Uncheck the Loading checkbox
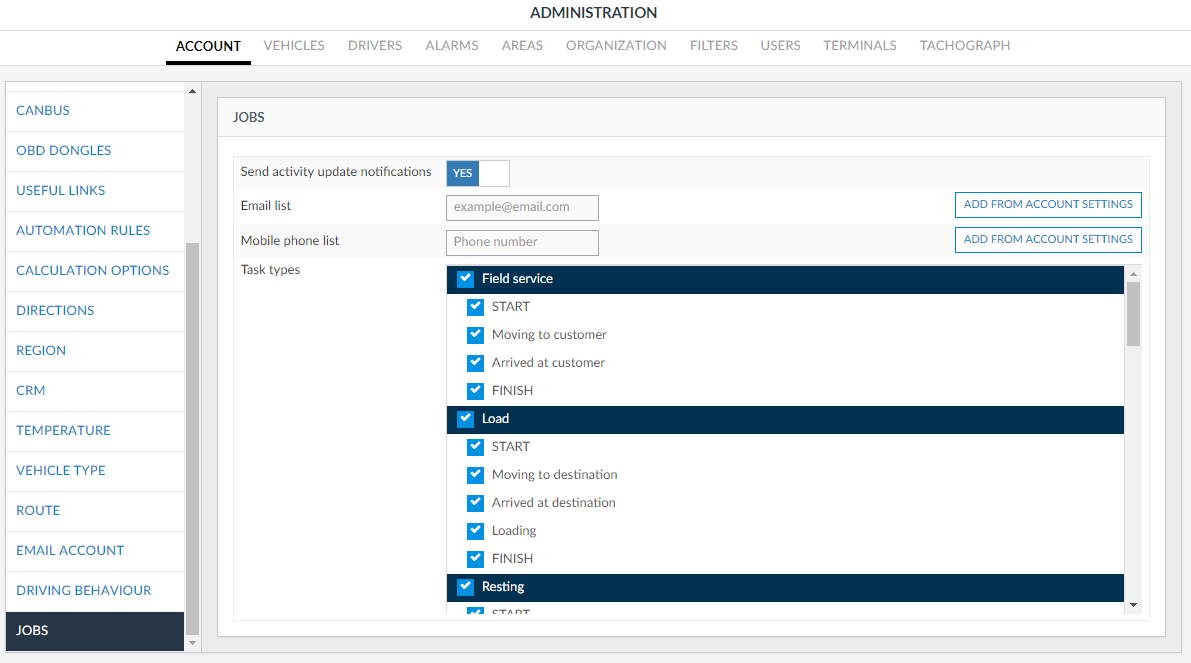 click(475, 531)
